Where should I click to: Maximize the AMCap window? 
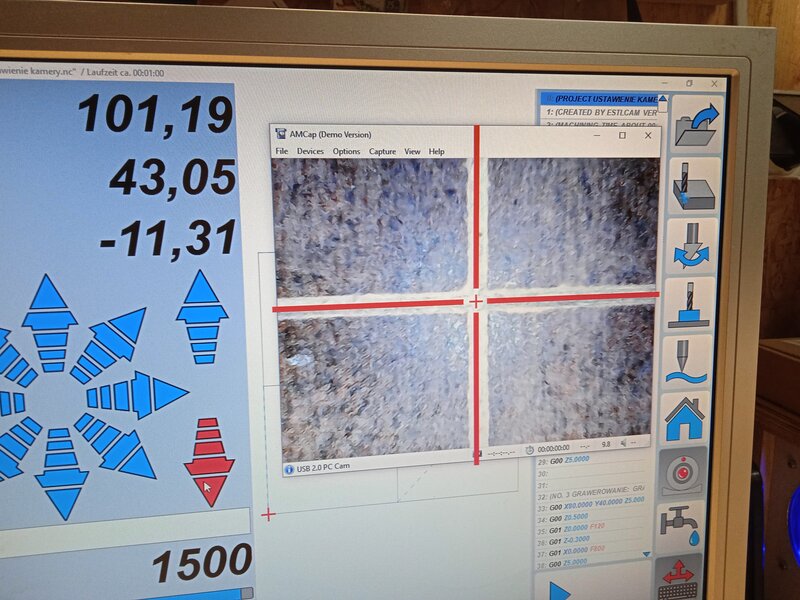coord(622,135)
